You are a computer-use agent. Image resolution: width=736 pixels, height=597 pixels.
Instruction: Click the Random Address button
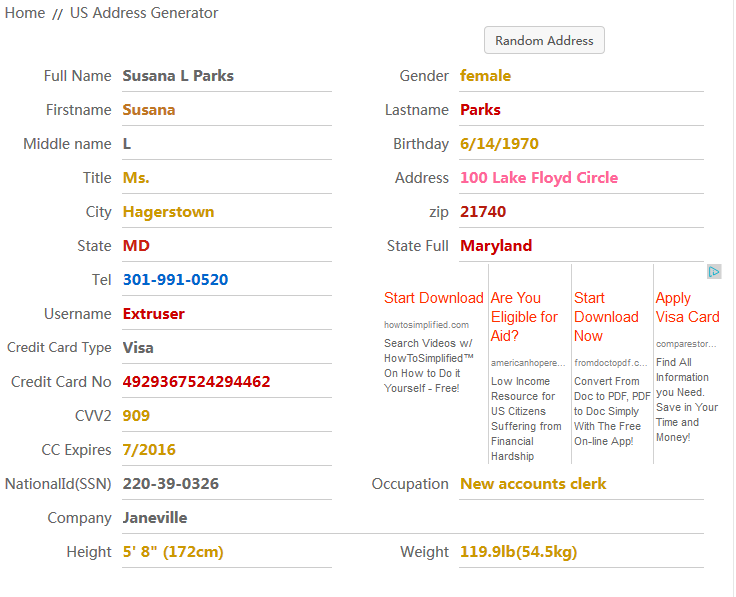[544, 40]
